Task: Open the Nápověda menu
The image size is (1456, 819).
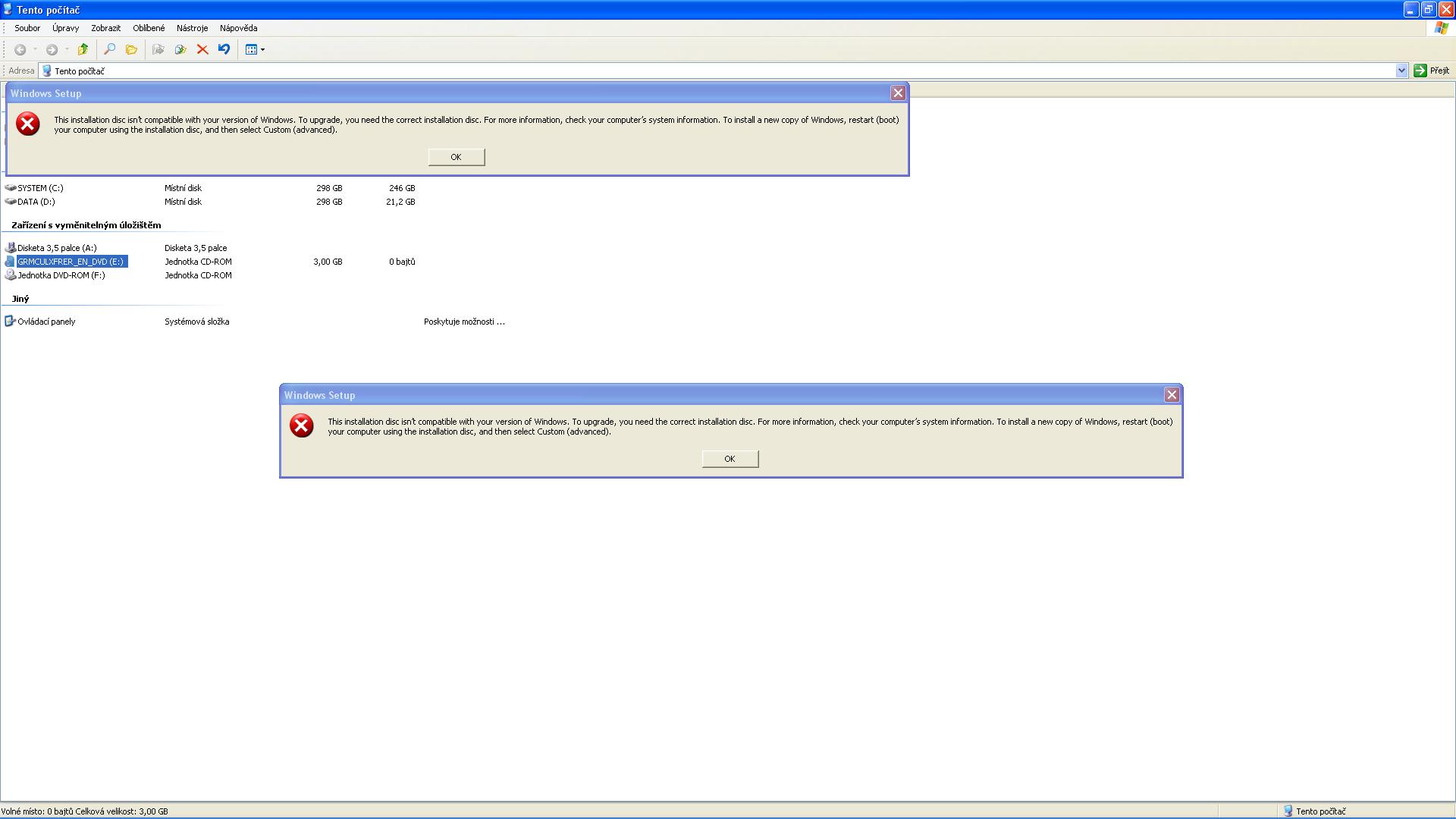Action: [239, 28]
